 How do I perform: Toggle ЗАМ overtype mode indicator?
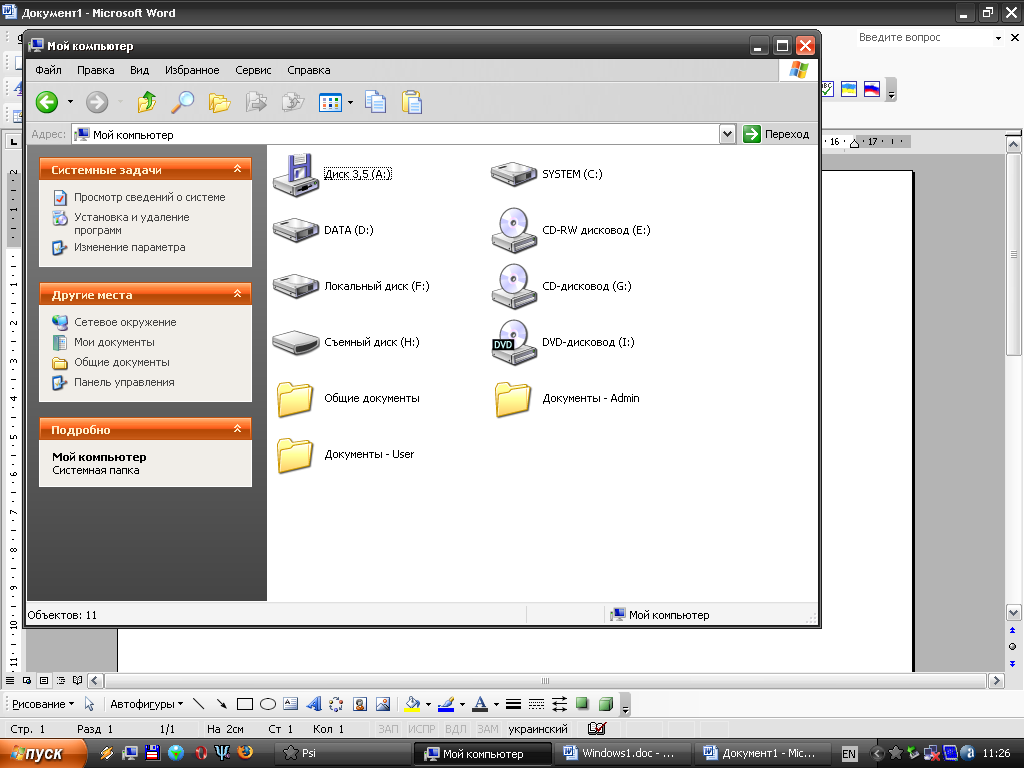(x=488, y=729)
